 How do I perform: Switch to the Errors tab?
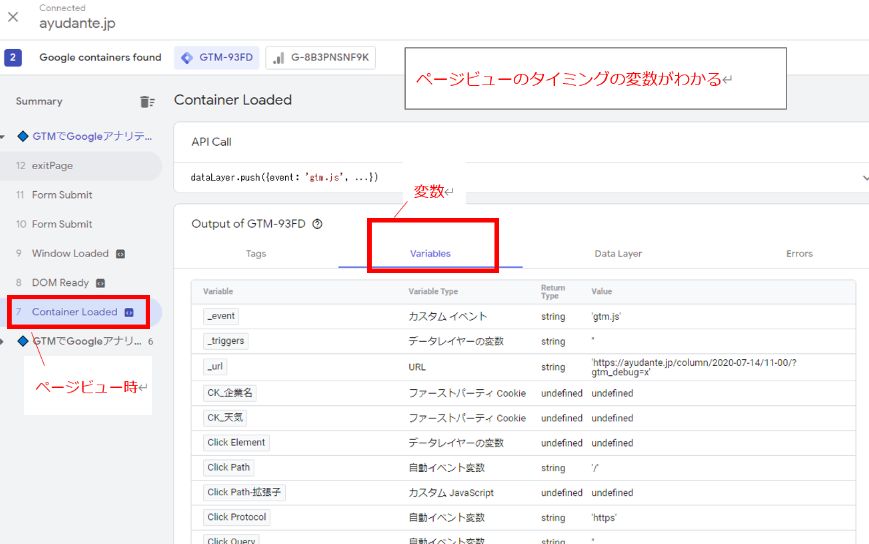click(x=799, y=254)
